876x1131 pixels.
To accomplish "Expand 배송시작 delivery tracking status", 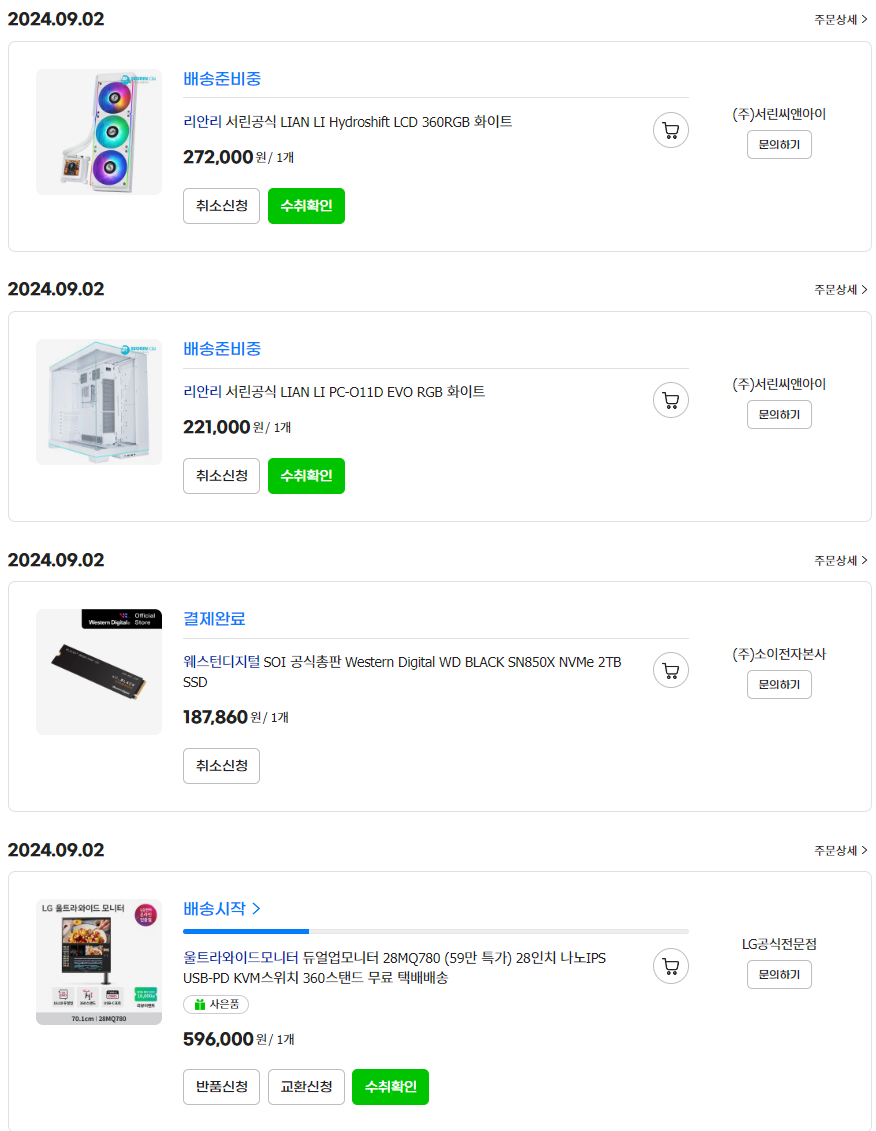I will [x=222, y=908].
